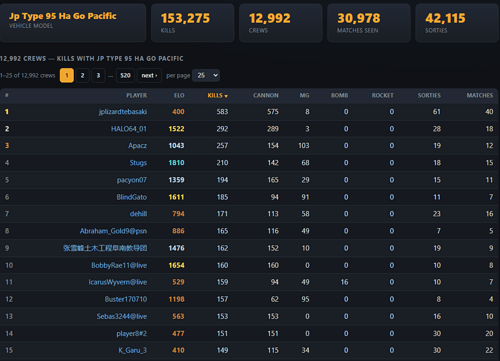Select current page 1 button
The image size is (500, 361).
[67, 75]
